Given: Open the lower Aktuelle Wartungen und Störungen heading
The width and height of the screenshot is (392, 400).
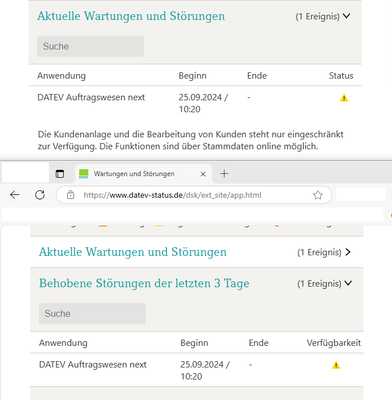Looking at the screenshot, I should coord(133,252).
